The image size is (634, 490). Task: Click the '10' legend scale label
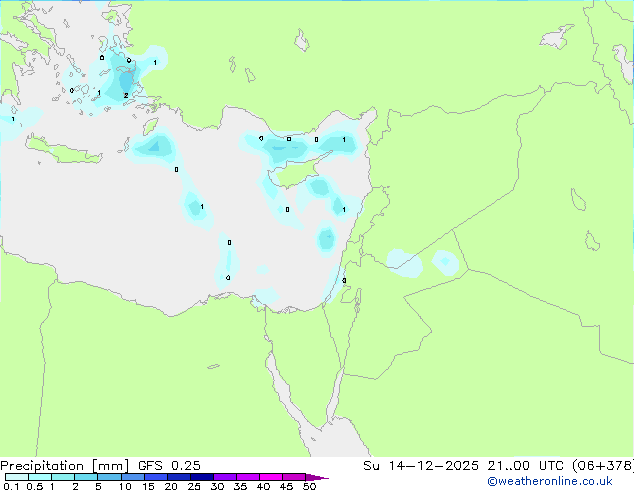click(125, 486)
